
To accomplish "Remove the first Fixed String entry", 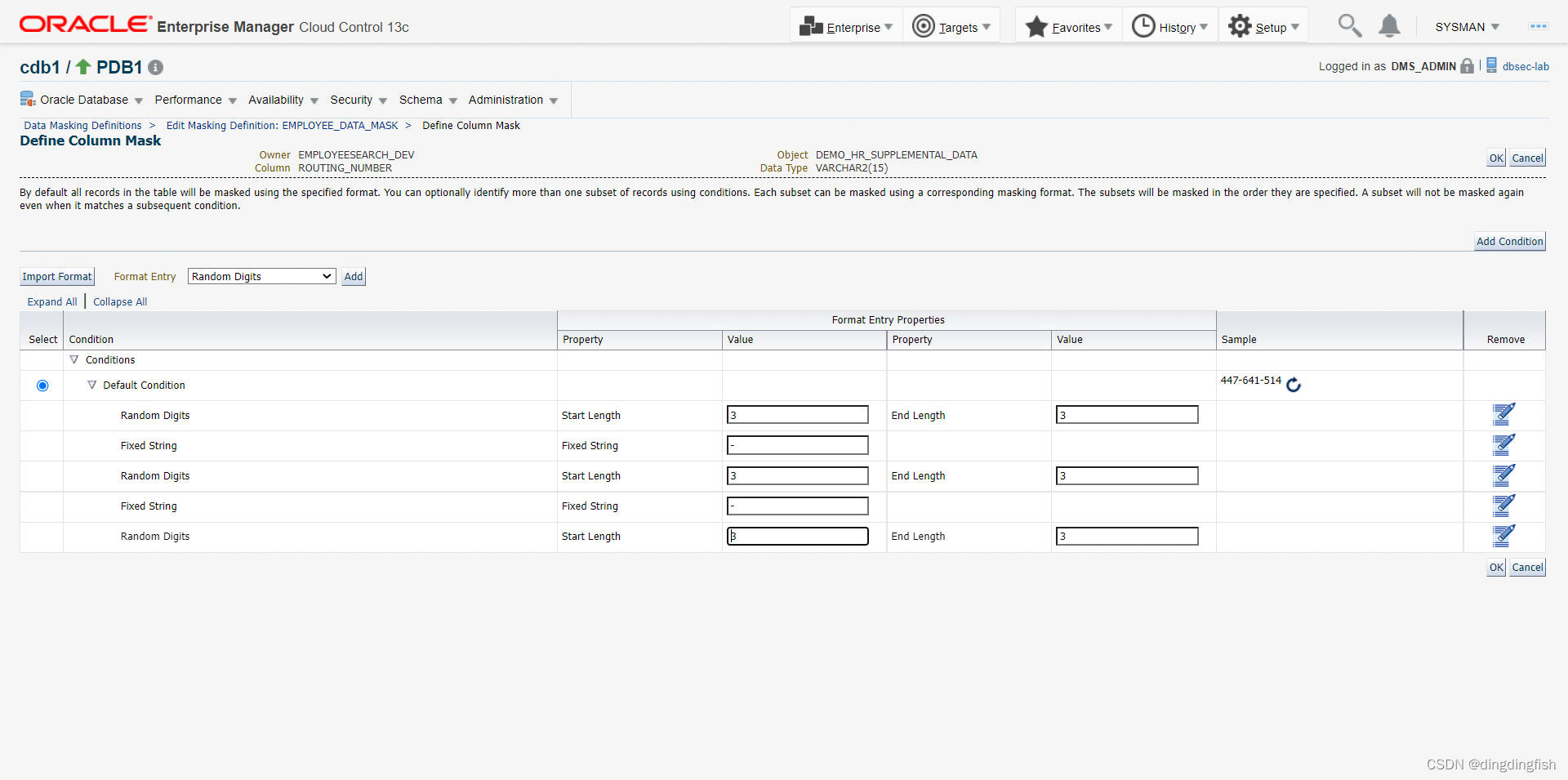I will click(1503, 444).
